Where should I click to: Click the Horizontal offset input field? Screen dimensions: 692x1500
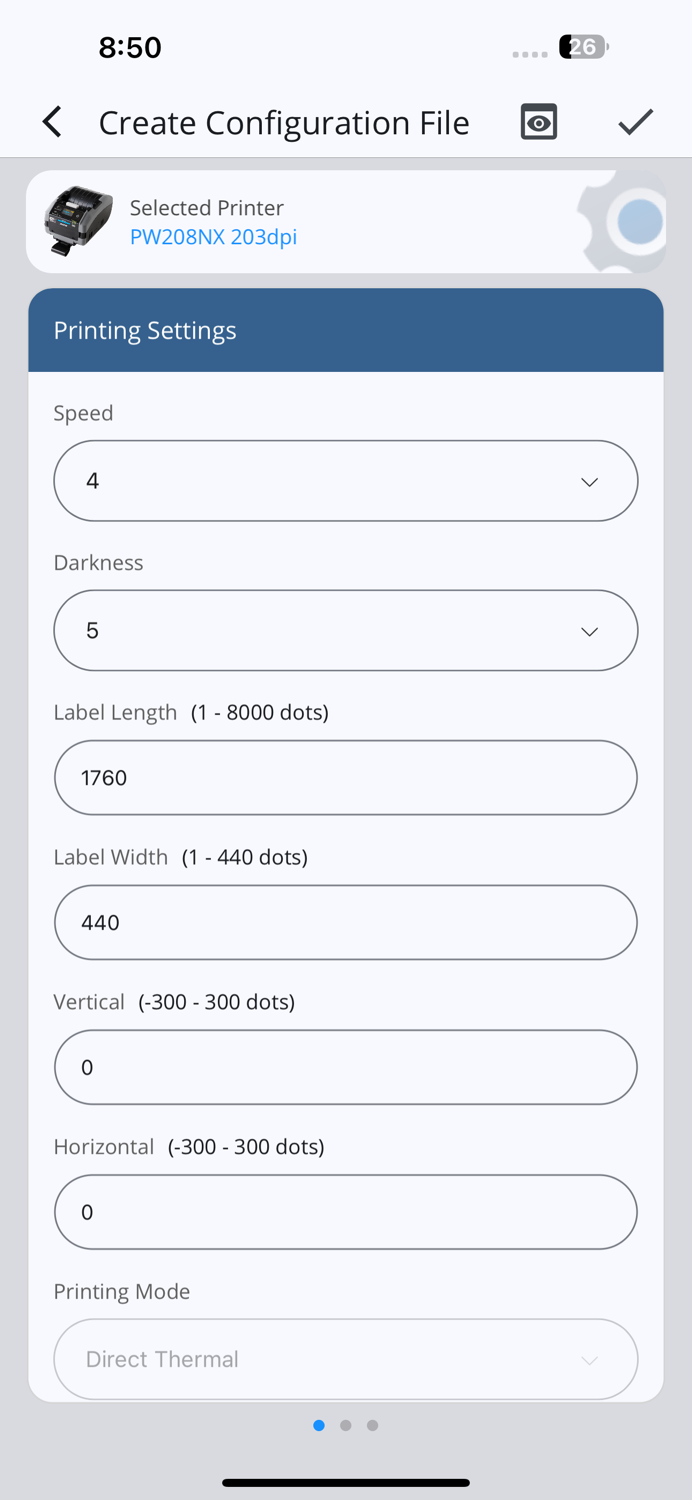[345, 1212]
